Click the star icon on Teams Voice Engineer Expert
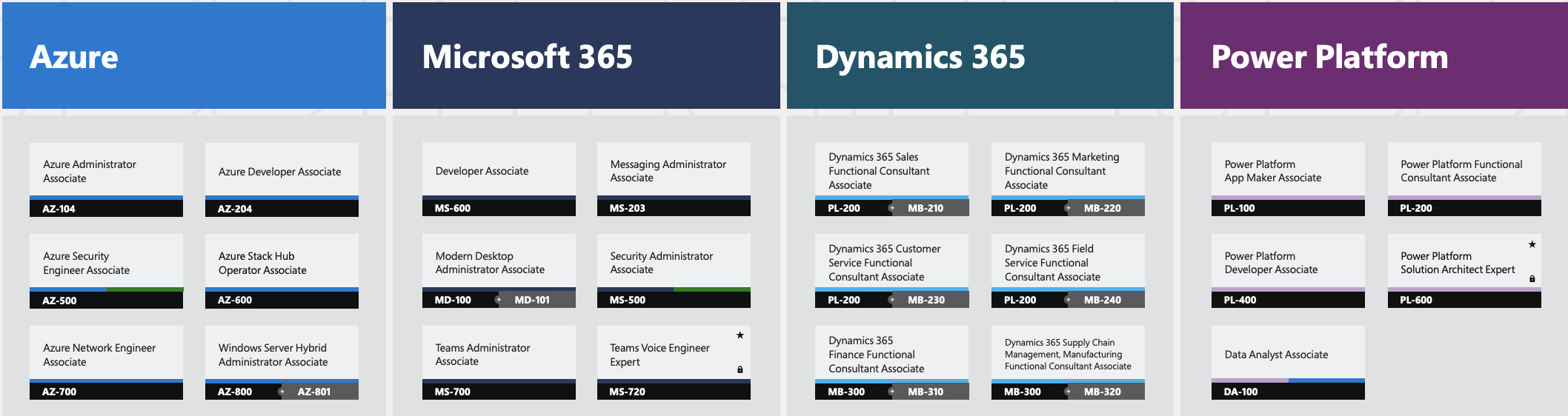Viewport: 1568px width, 416px height. (740, 335)
